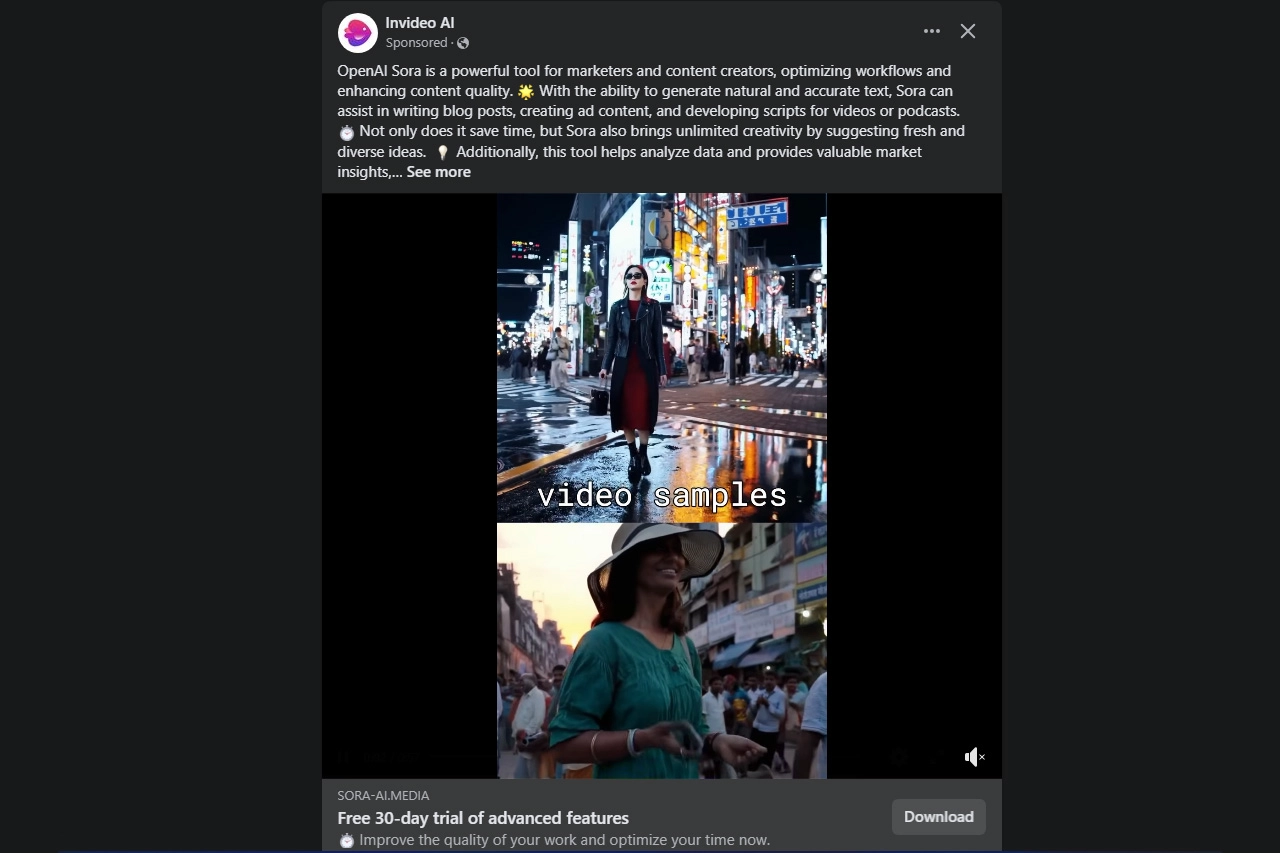Unmute the video with the speaker icon

pos(973,757)
